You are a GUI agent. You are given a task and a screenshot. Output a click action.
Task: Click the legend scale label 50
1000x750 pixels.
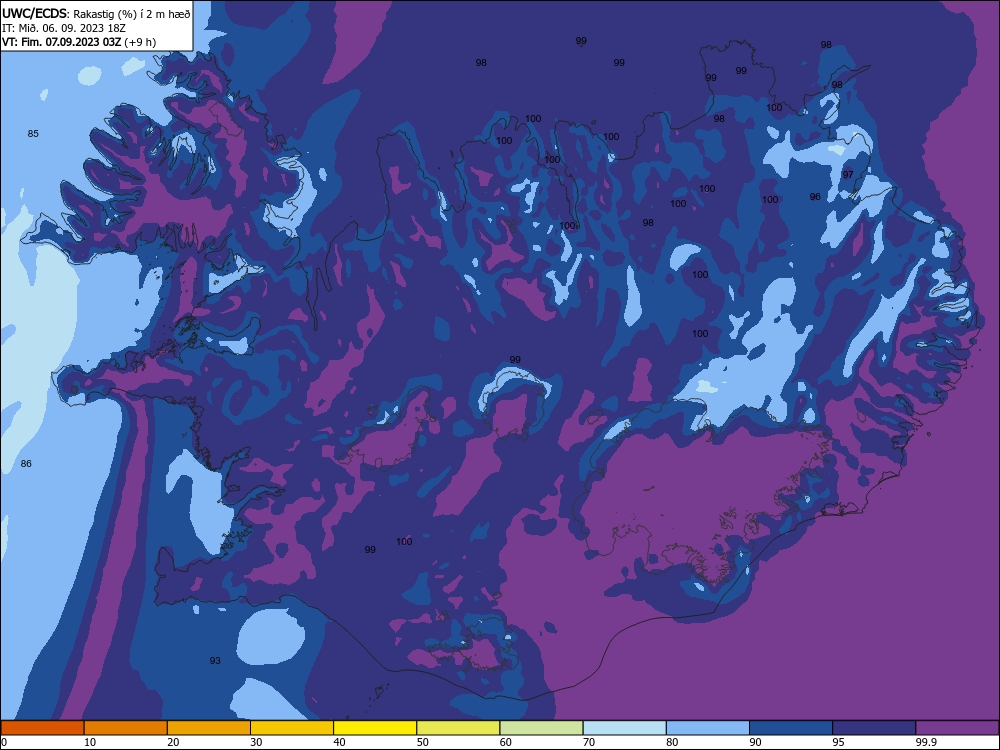pyautogui.click(x=423, y=742)
